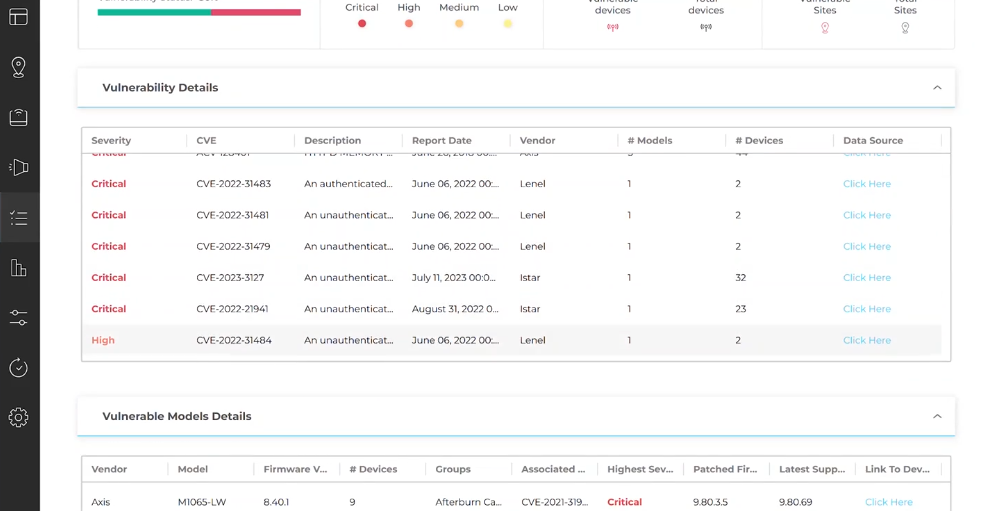Image resolution: width=983 pixels, height=511 pixels.
Task: Click device count 32 in Istar row
Action: (x=740, y=278)
